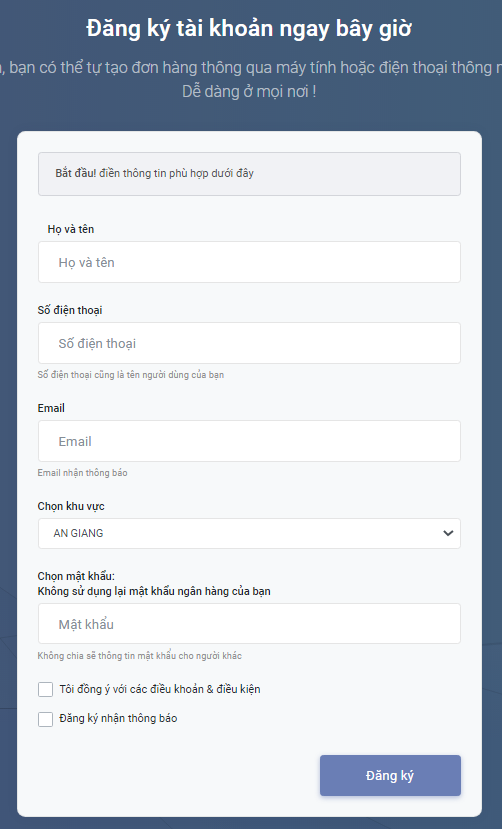Screen dimensions: 502x829
Task: Click into the 'Số điện thoại' input box
Action: tap(249, 343)
